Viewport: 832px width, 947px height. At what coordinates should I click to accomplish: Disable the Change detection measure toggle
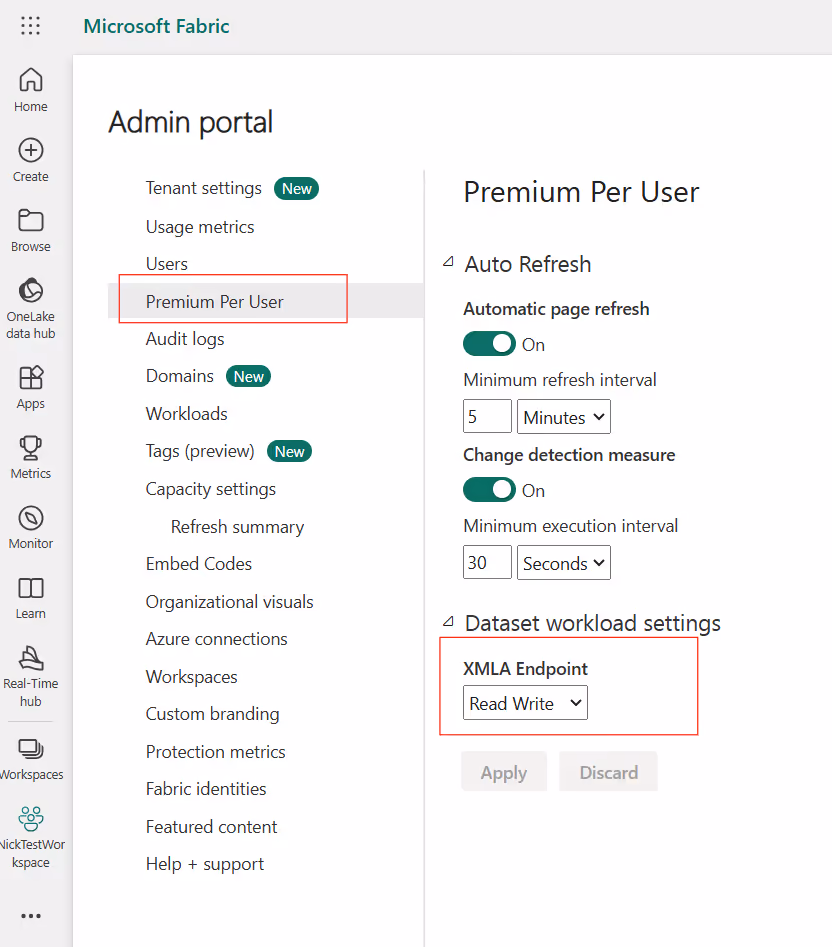tap(489, 490)
